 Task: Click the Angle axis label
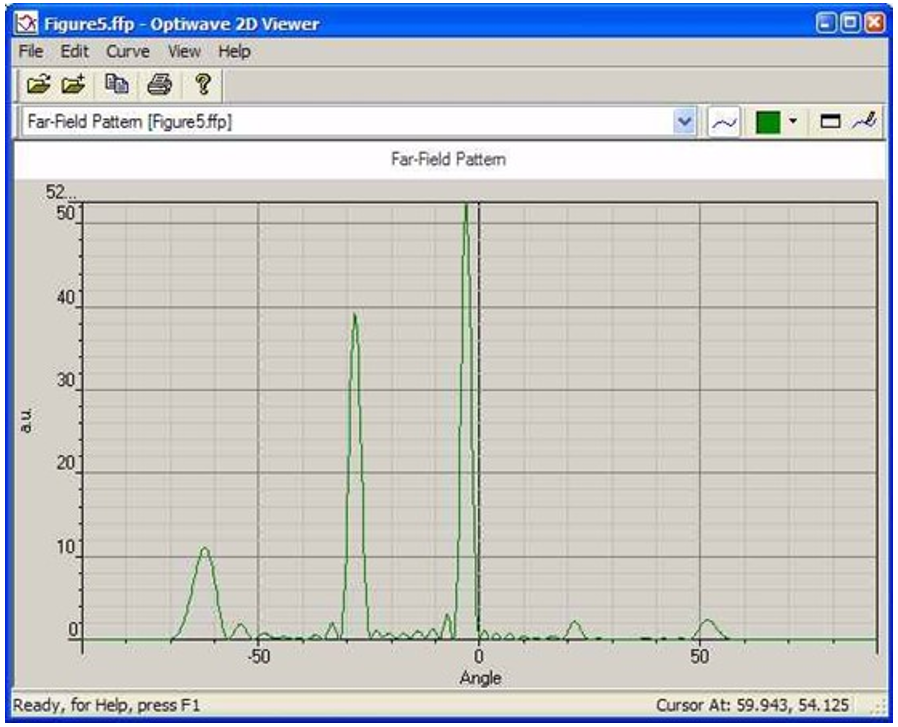tap(480, 678)
